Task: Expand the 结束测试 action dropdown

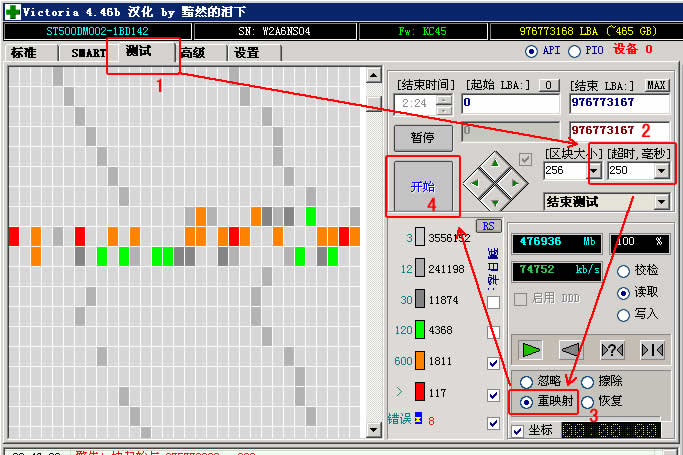Action: click(662, 202)
